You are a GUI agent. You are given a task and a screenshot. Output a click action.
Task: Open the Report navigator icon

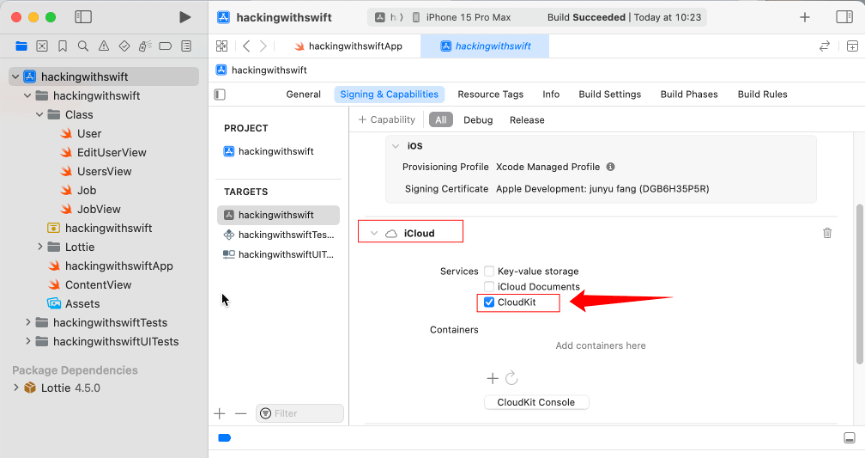click(x=186, y=46)
